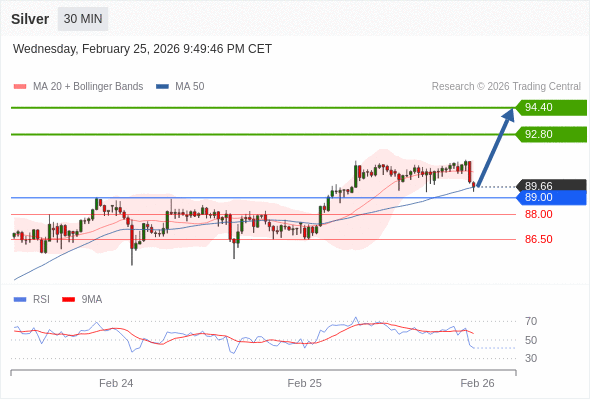
Task: Click the 89.00 blue pivot label
Action: (x=551, y=198)
